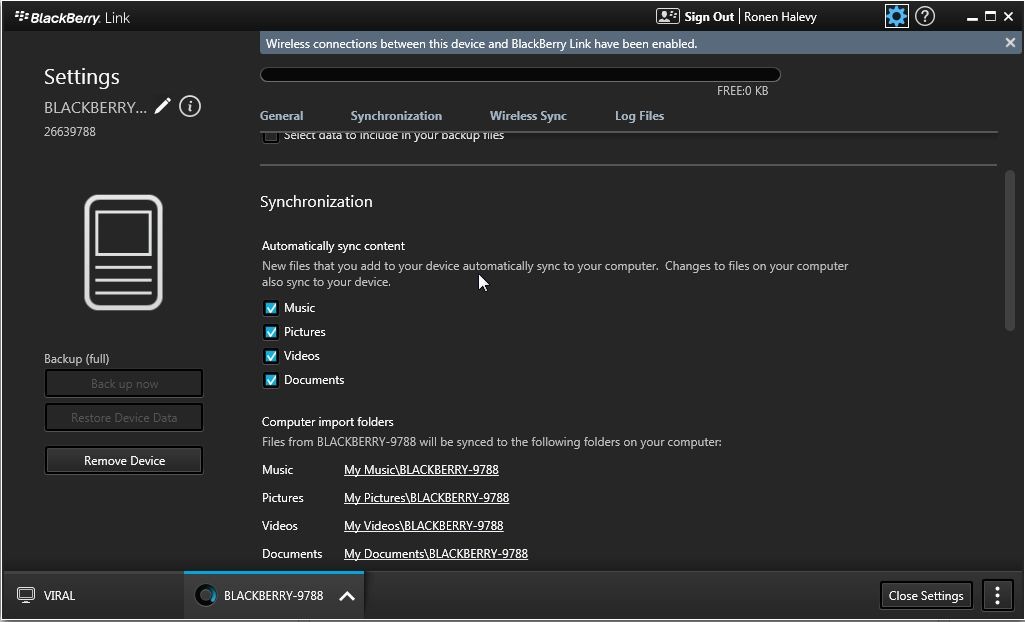This screenshot has height=622, width=1025.
Task: Open My Music\BLACKBERRY-9788 folder link
Action: [x=421, y=470]
